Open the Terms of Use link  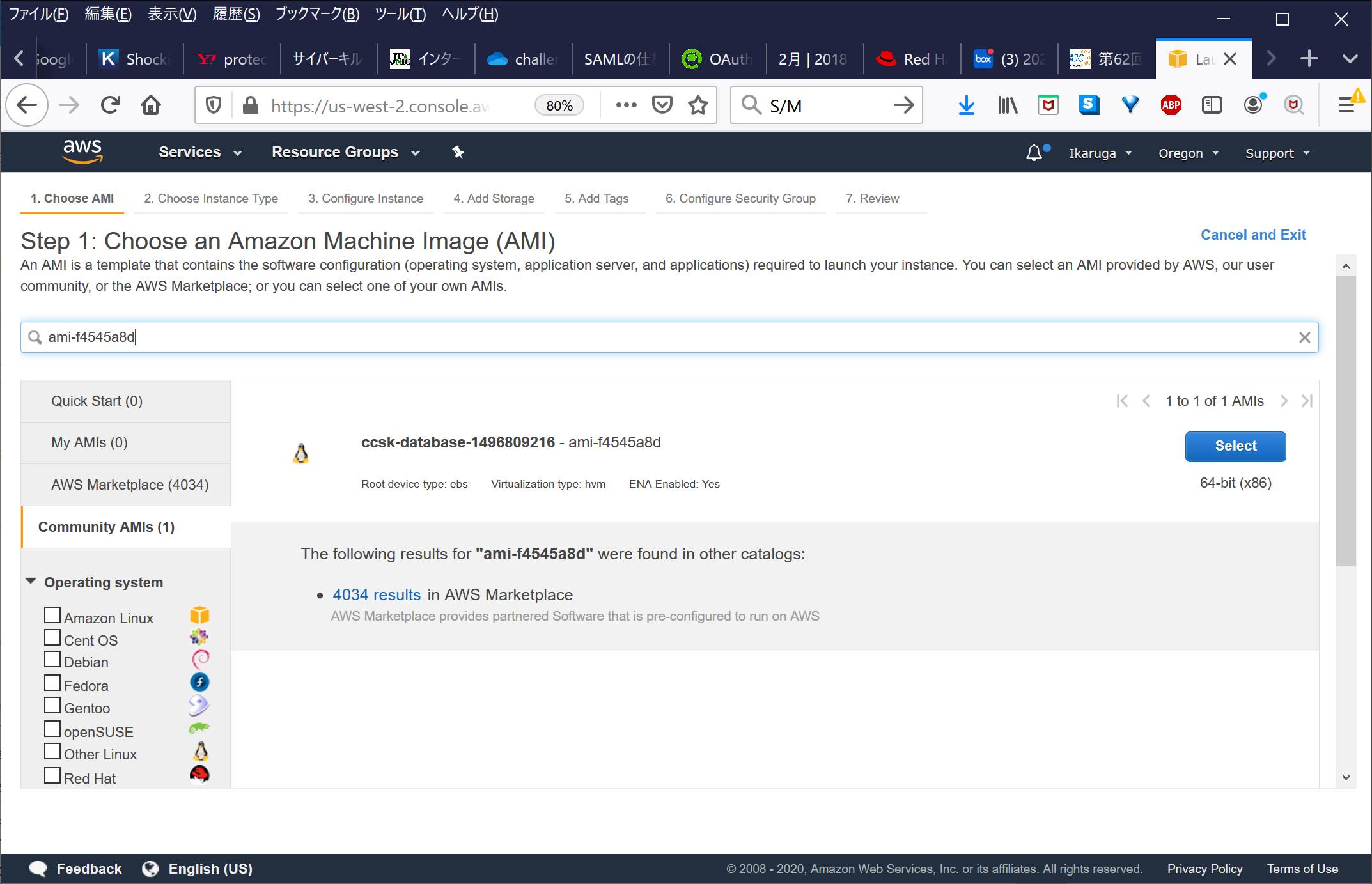pos(1302,869)
